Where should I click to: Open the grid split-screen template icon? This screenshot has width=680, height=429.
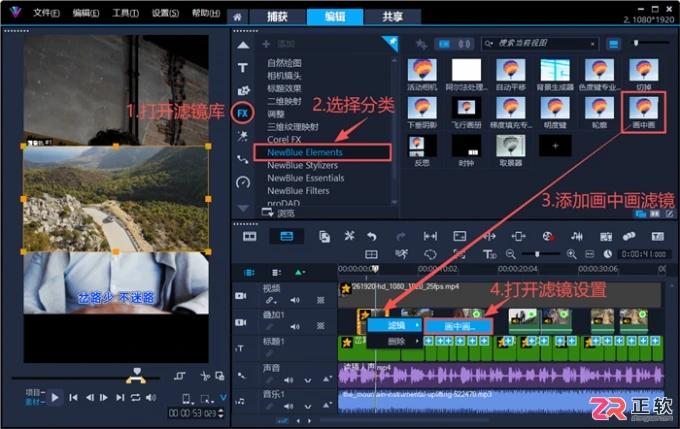tap(372, 254)
